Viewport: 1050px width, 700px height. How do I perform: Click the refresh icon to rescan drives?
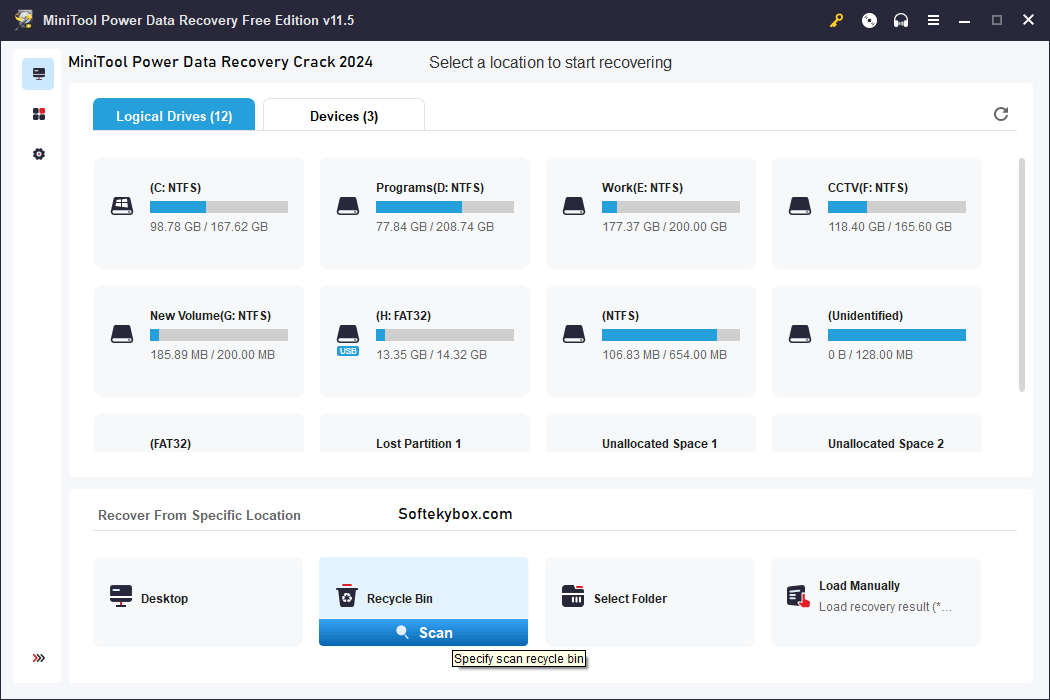tap(1000, 114)
